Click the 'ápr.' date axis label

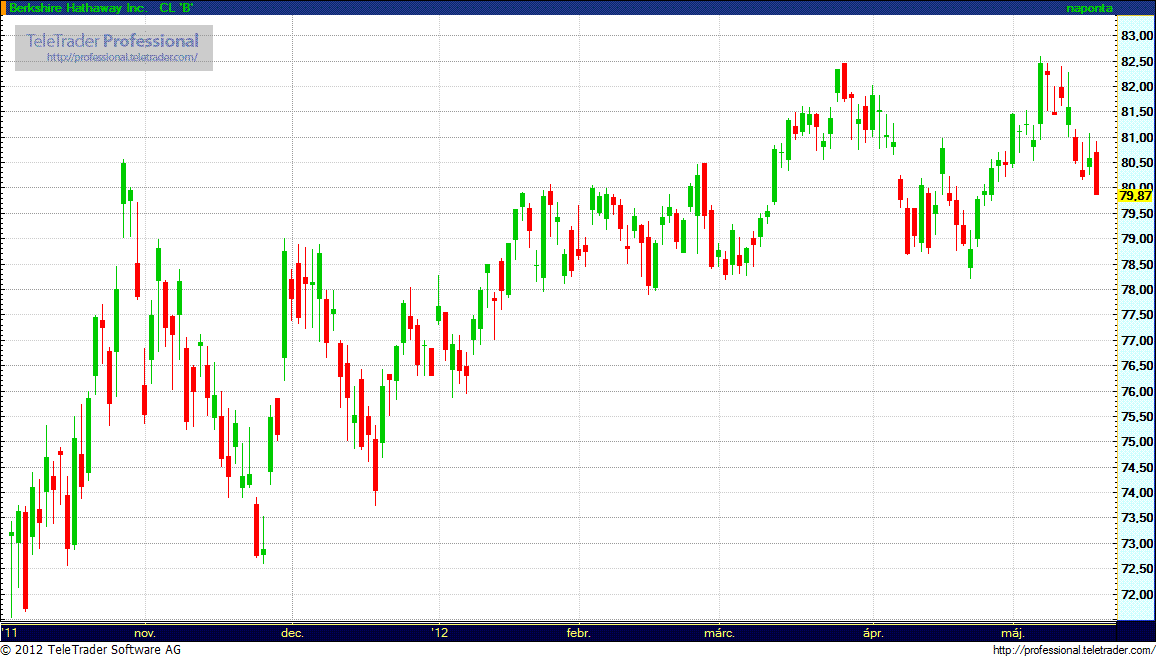click(x=874, y=632)
